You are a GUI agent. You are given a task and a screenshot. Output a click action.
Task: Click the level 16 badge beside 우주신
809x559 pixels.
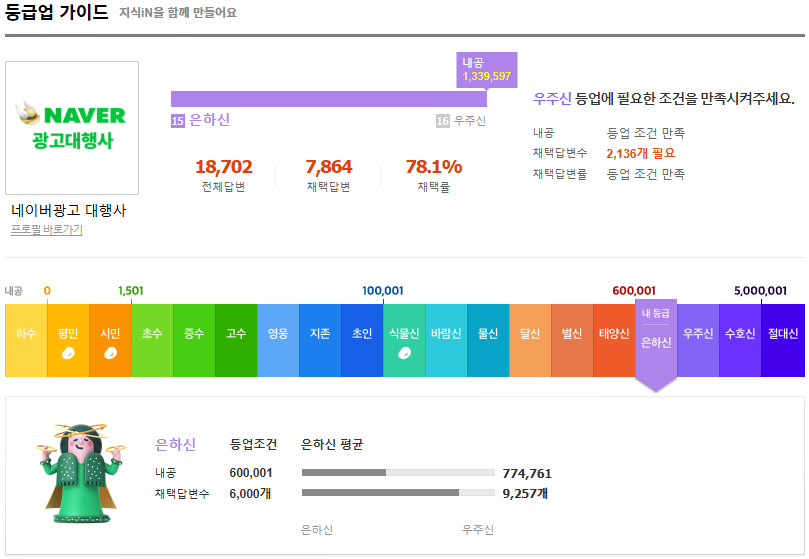click(442, 121)
